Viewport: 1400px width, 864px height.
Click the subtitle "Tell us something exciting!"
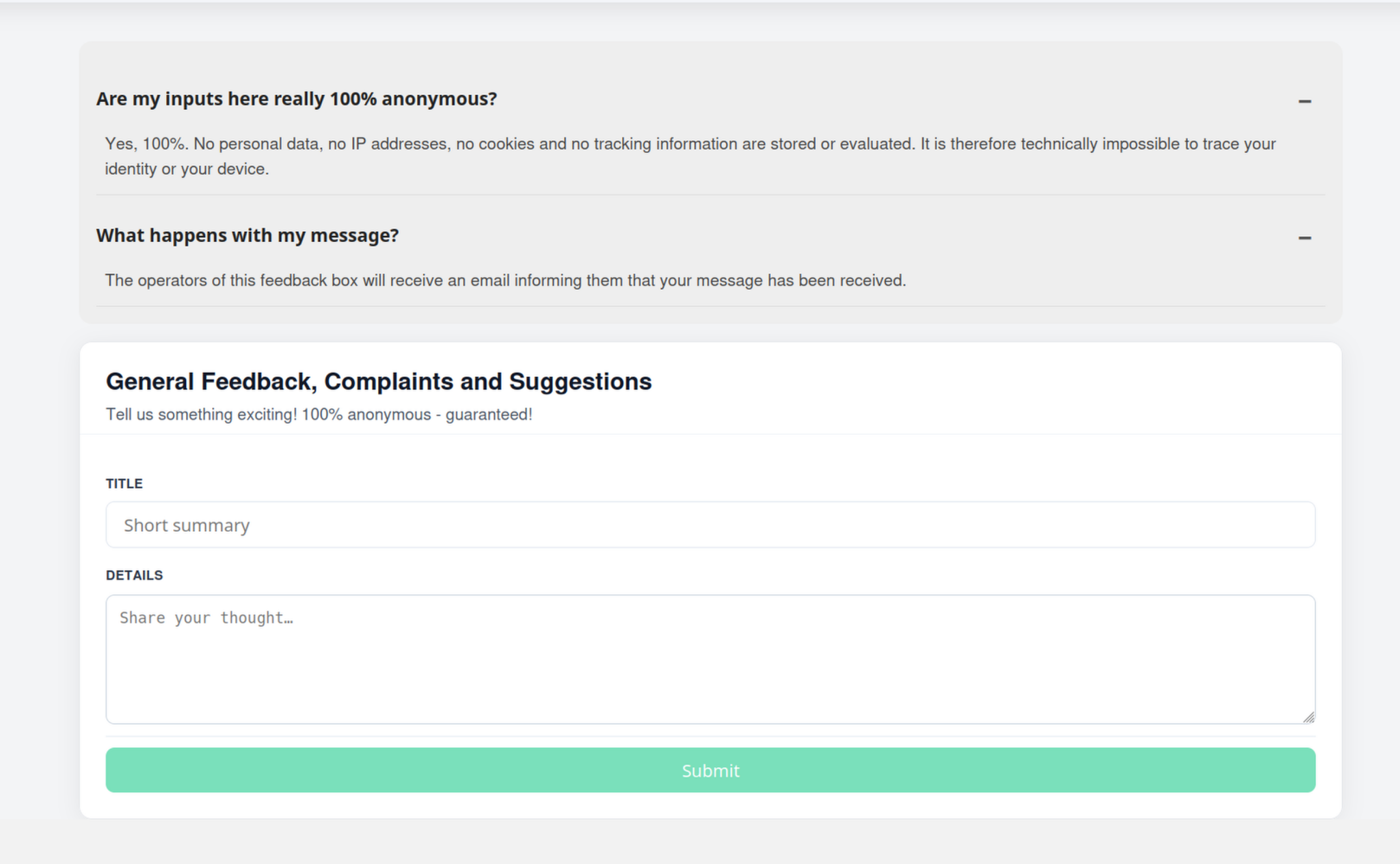318,414
